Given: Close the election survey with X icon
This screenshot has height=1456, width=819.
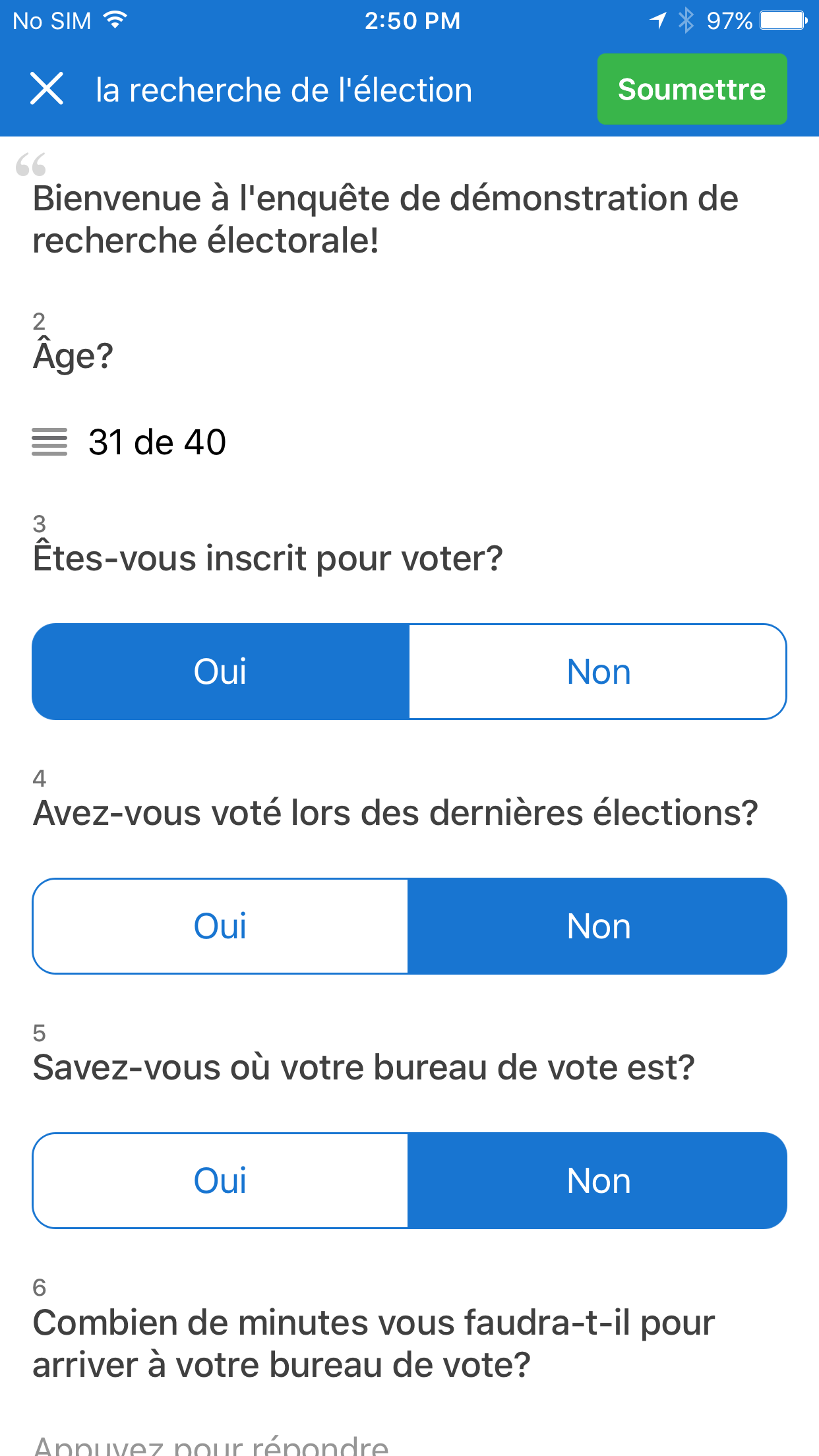Looking at the screenshot, I should [x=47, y=89].
